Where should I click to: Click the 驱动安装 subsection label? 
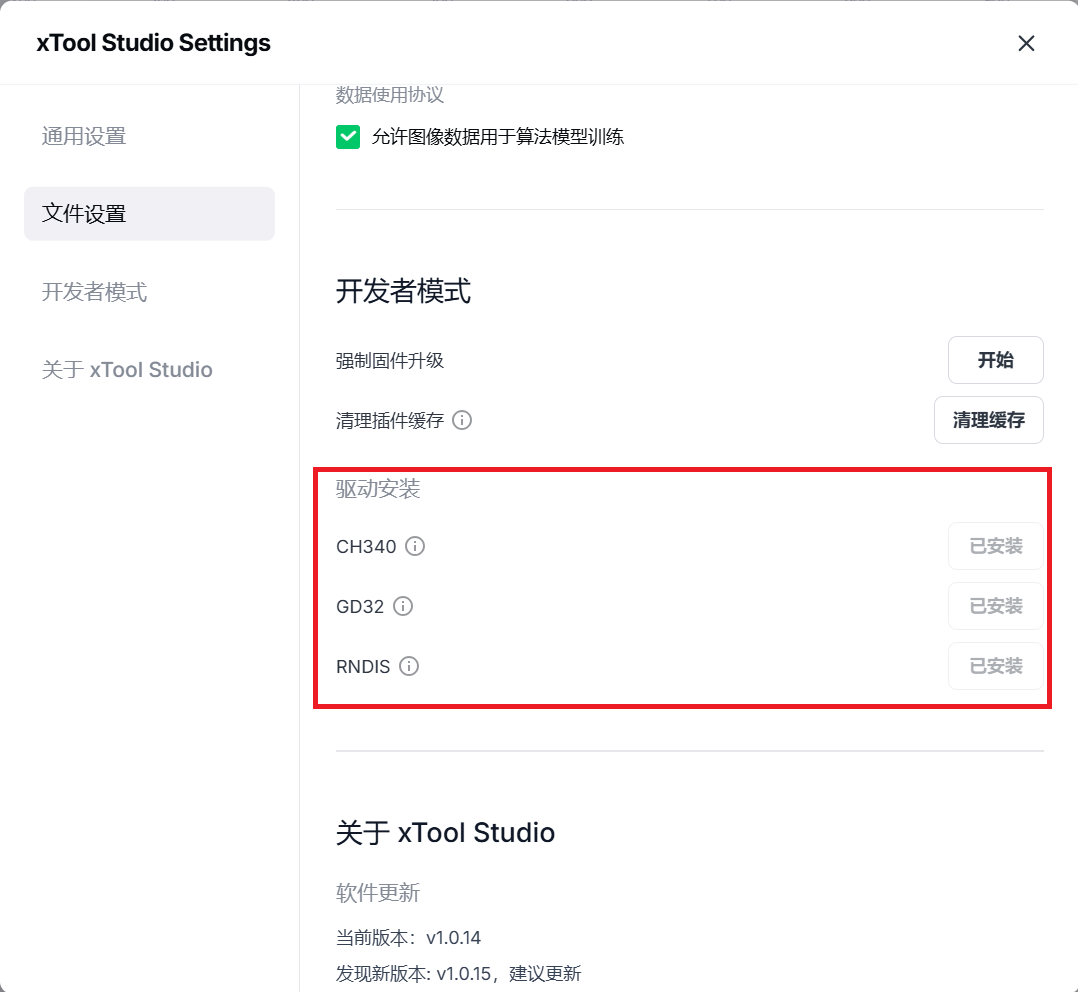pyautogui.click(x=378, y=489)
